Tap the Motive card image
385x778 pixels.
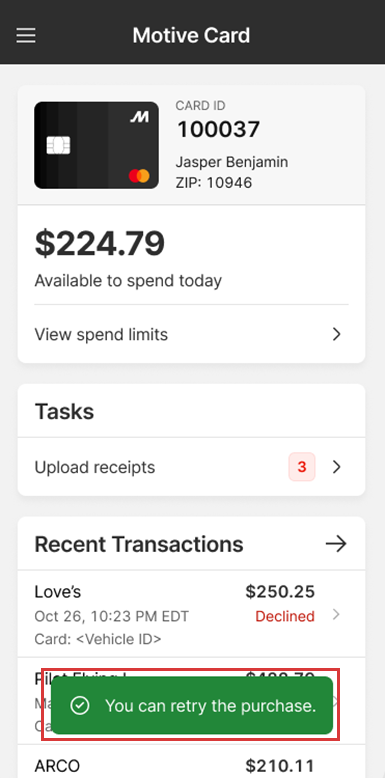coord(96,145)
